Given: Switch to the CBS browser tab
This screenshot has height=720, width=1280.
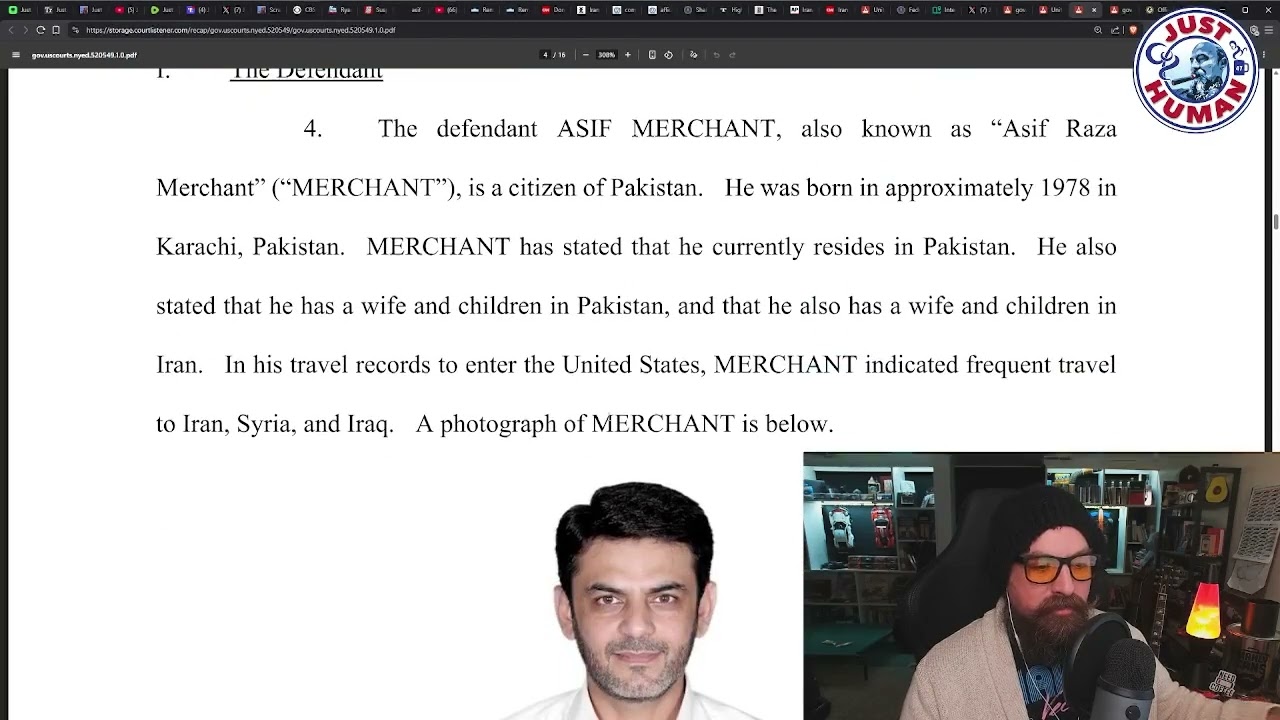Looking at the screenshot, I should click(x=305, y=10).
